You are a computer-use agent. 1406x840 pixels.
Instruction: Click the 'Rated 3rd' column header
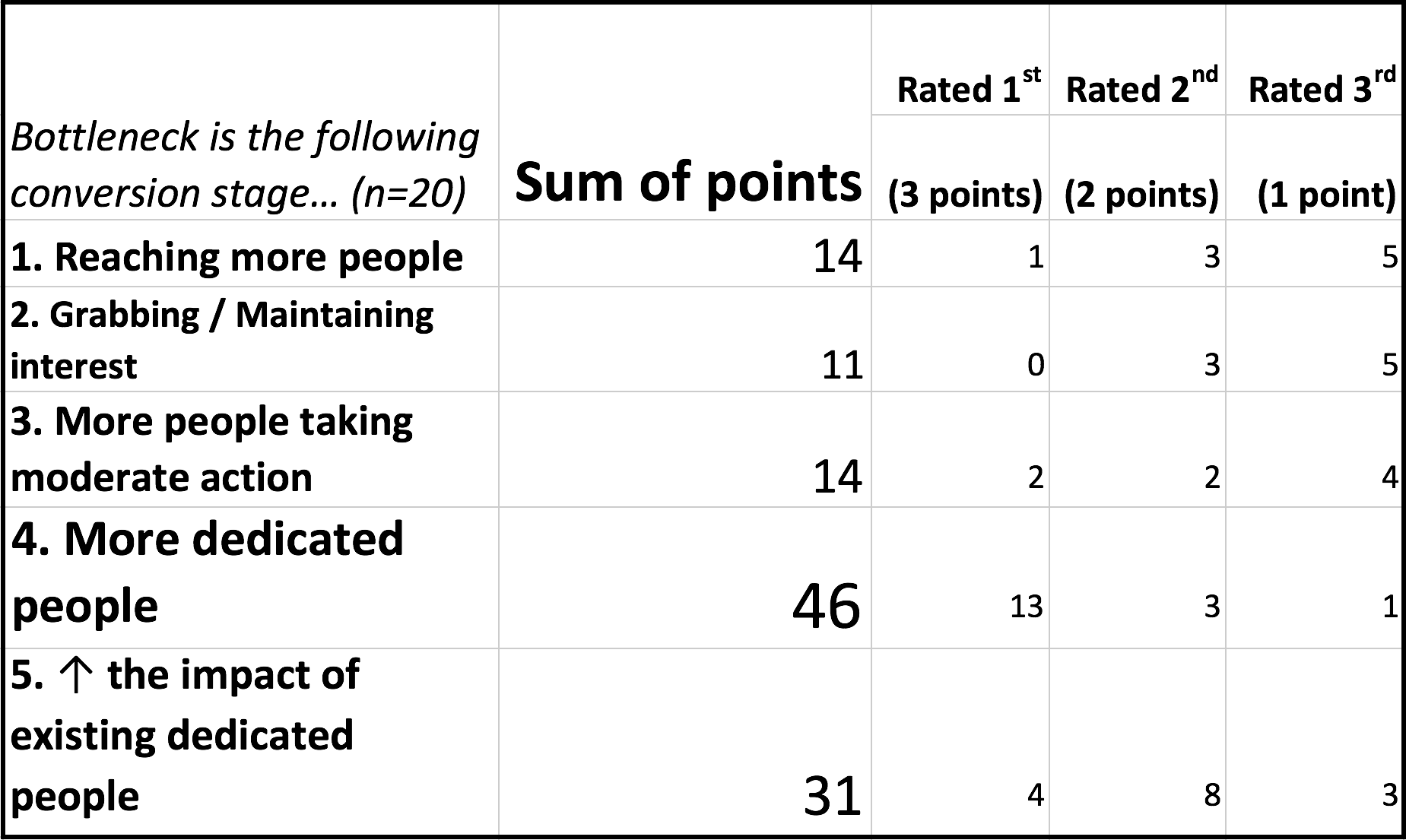click(1314, 60)
